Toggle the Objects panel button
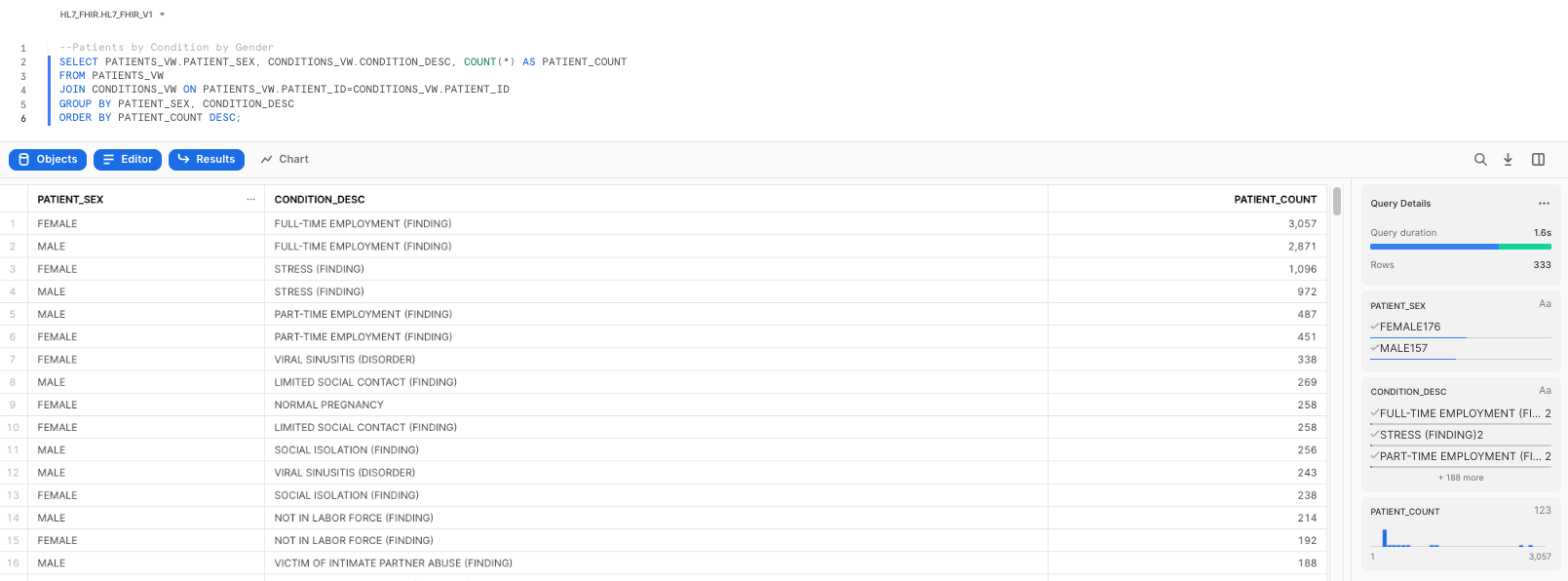This screenshot has width=1568, height=581. 48,160
